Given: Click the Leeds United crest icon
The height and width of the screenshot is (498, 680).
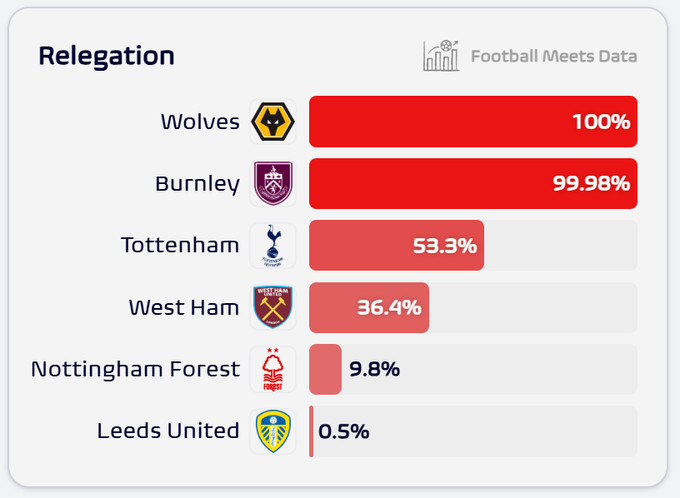Looking at the screenshot, I should click(x=273, y=431).
